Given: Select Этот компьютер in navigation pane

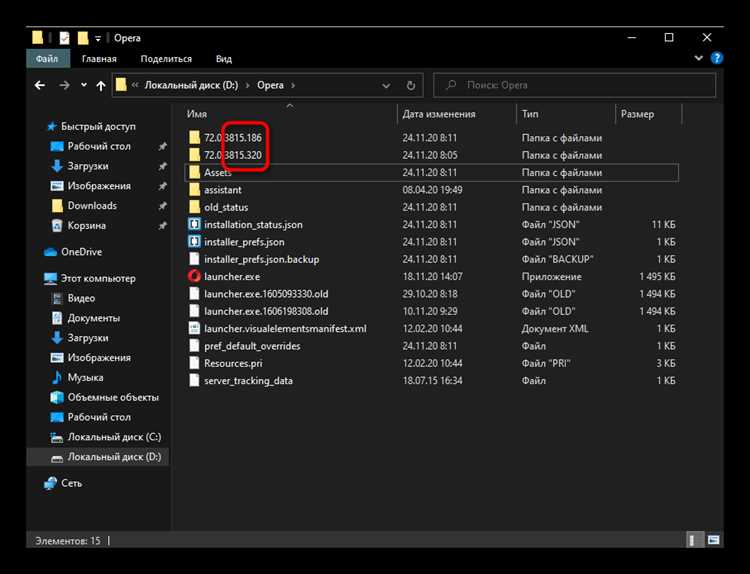Looking at the screenshot, I should tap(98, 278).
